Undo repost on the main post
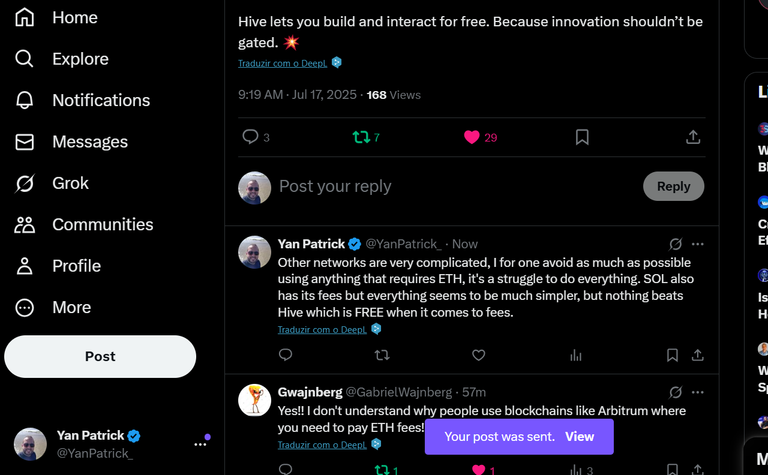The width and height of the screenshot is (768, 475). tap(361, 137)
